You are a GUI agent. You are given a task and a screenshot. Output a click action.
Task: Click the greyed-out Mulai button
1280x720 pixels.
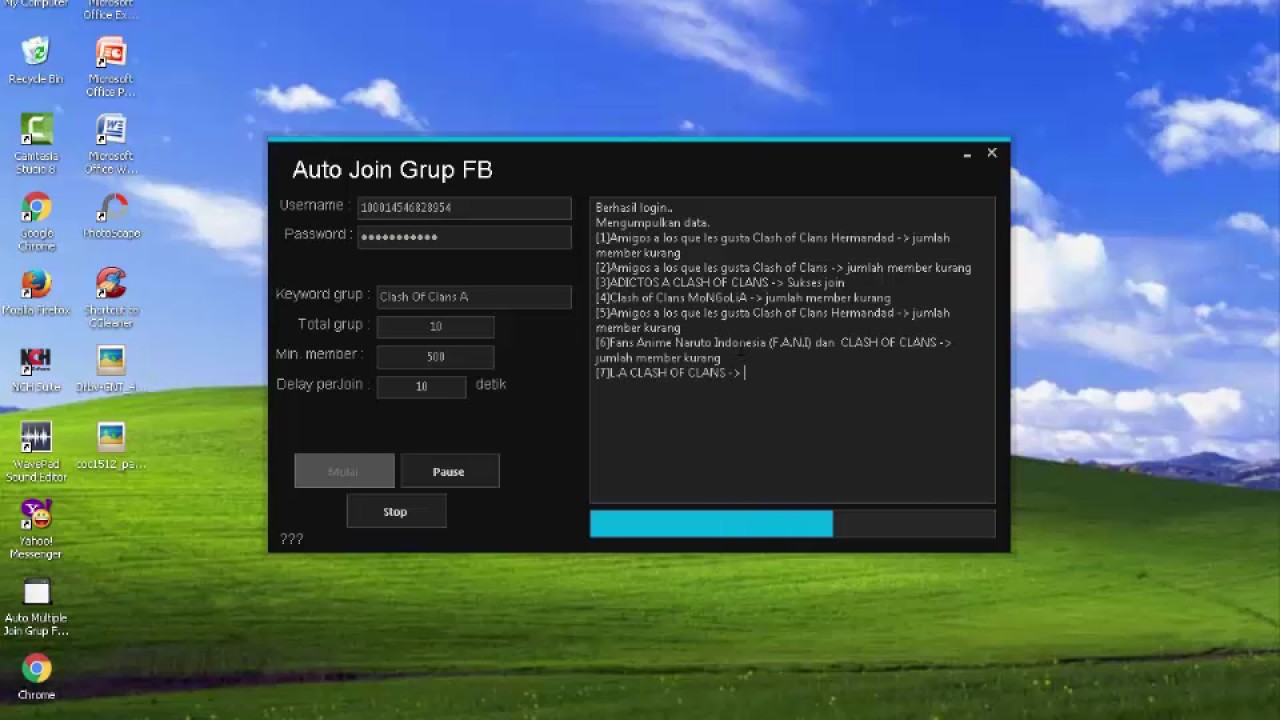344,471
